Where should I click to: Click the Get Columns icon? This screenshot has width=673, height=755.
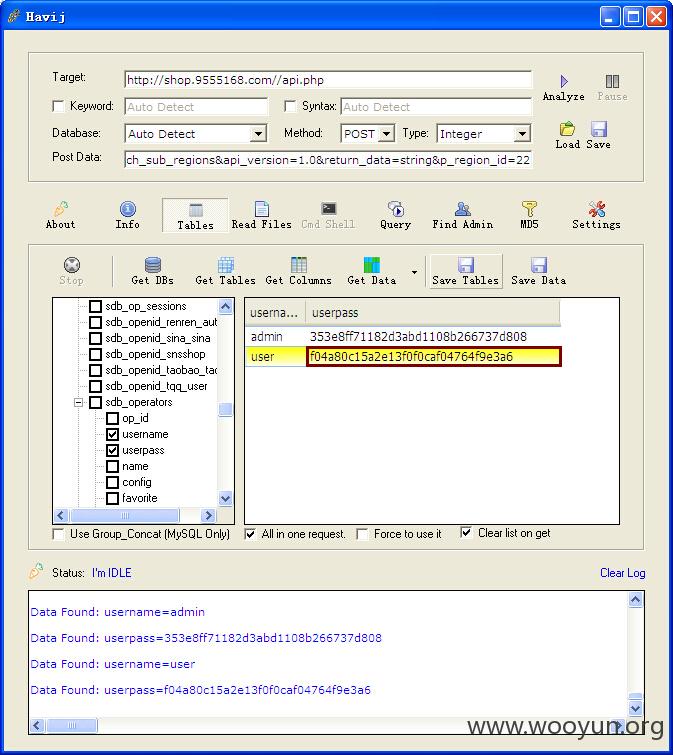[298, 265]
